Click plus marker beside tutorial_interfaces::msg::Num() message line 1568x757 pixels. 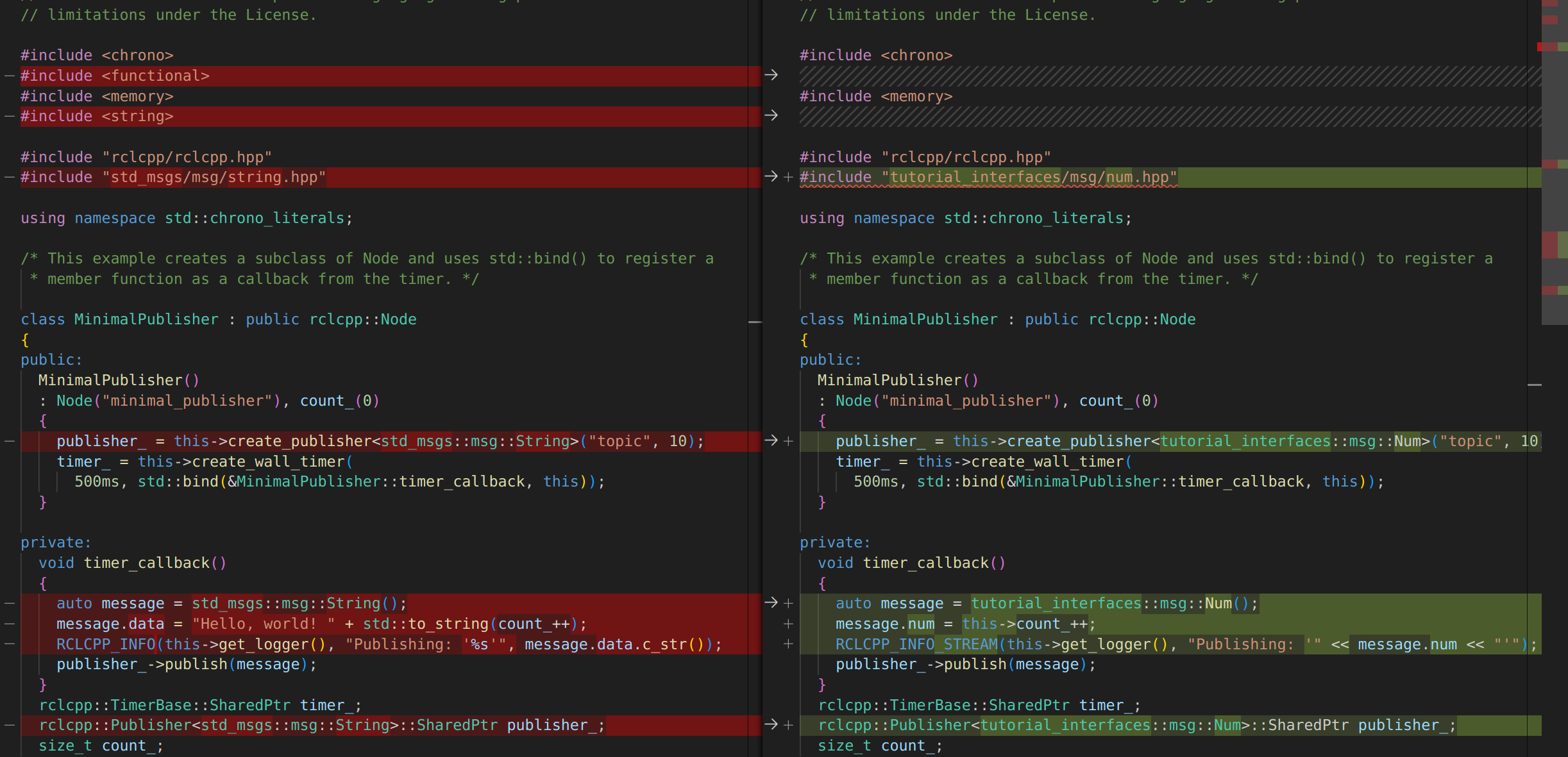coord(789,604)
